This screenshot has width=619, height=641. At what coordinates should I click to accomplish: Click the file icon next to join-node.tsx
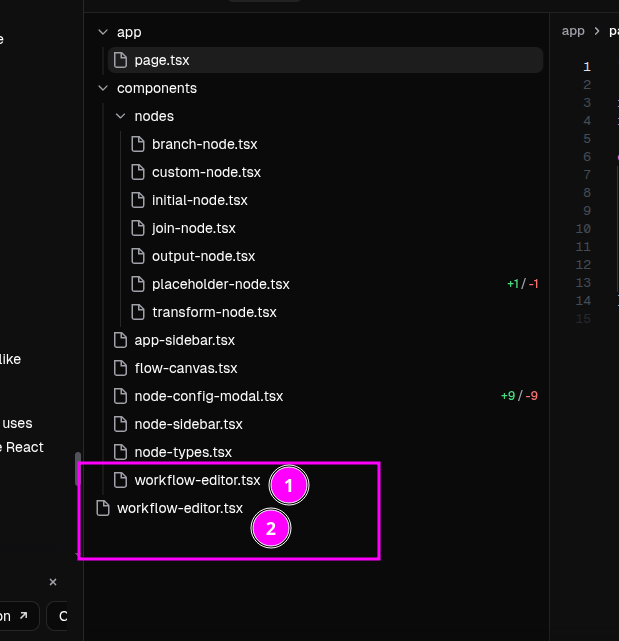pos(138,228)
